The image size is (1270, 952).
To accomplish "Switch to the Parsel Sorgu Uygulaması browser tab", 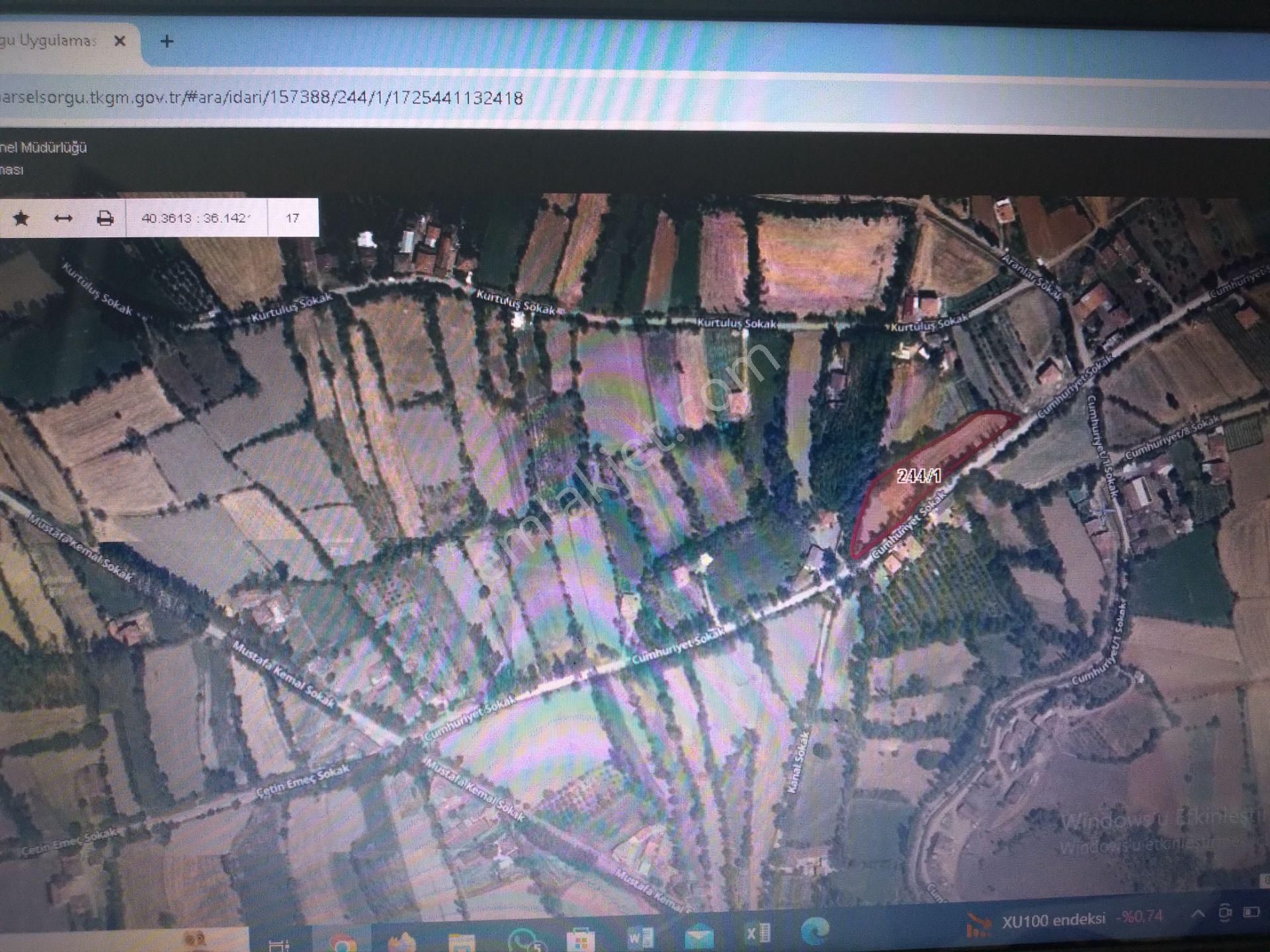I will pos(50,40).
